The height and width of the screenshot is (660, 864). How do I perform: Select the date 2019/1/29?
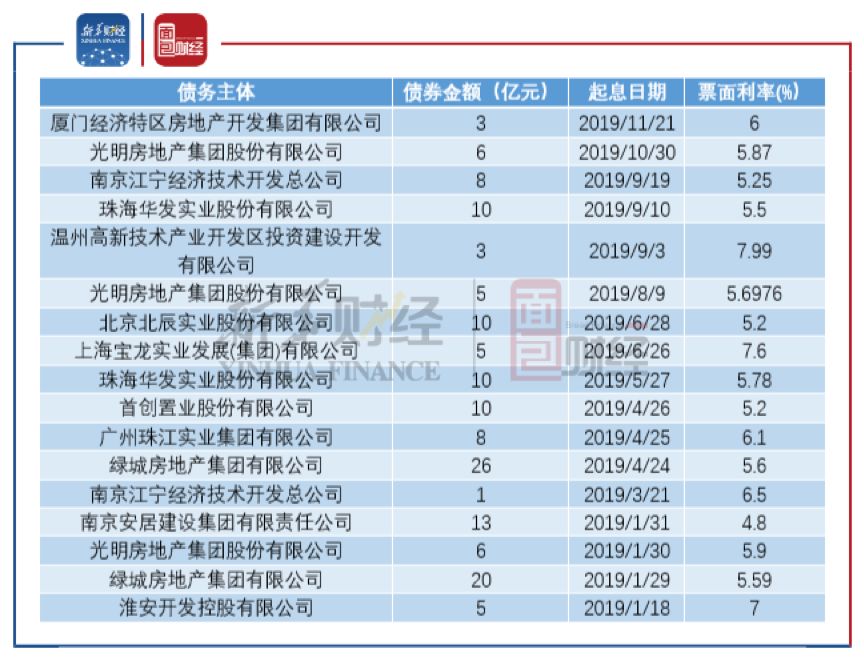pyautogui.click(x=627, y=580)
